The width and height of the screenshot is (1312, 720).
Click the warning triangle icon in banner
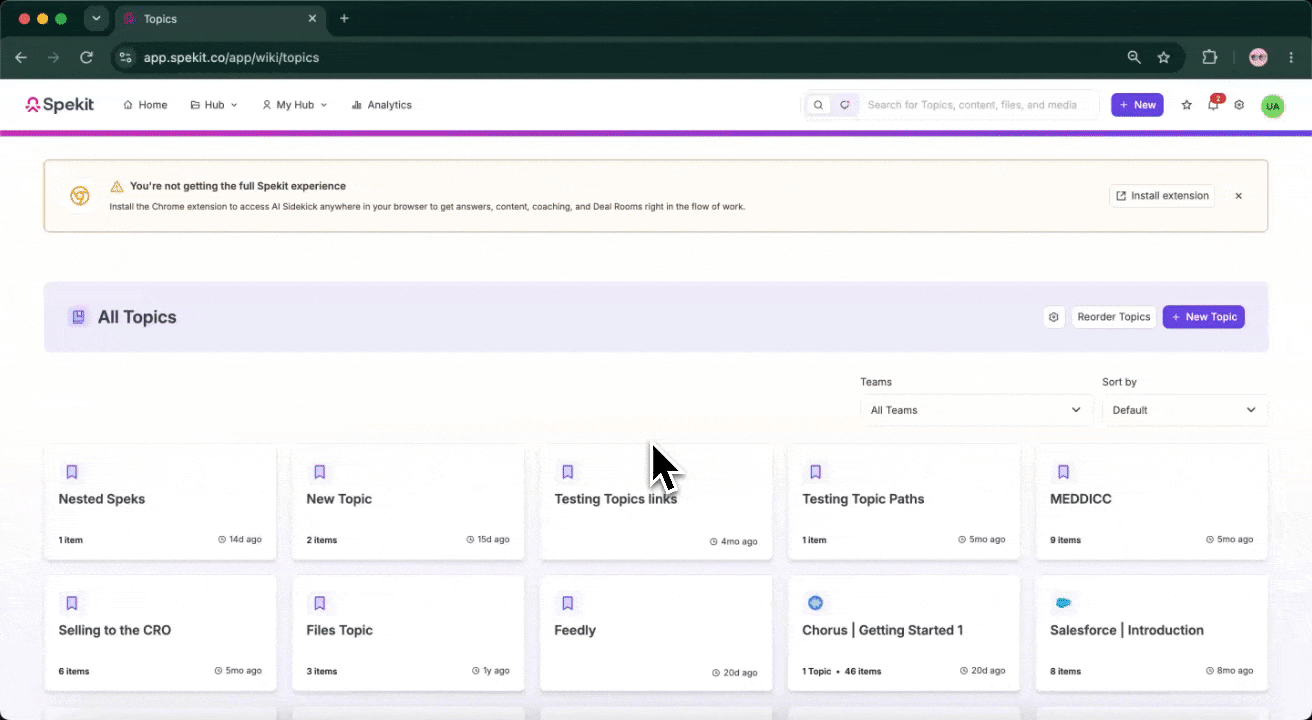[117, 186]
